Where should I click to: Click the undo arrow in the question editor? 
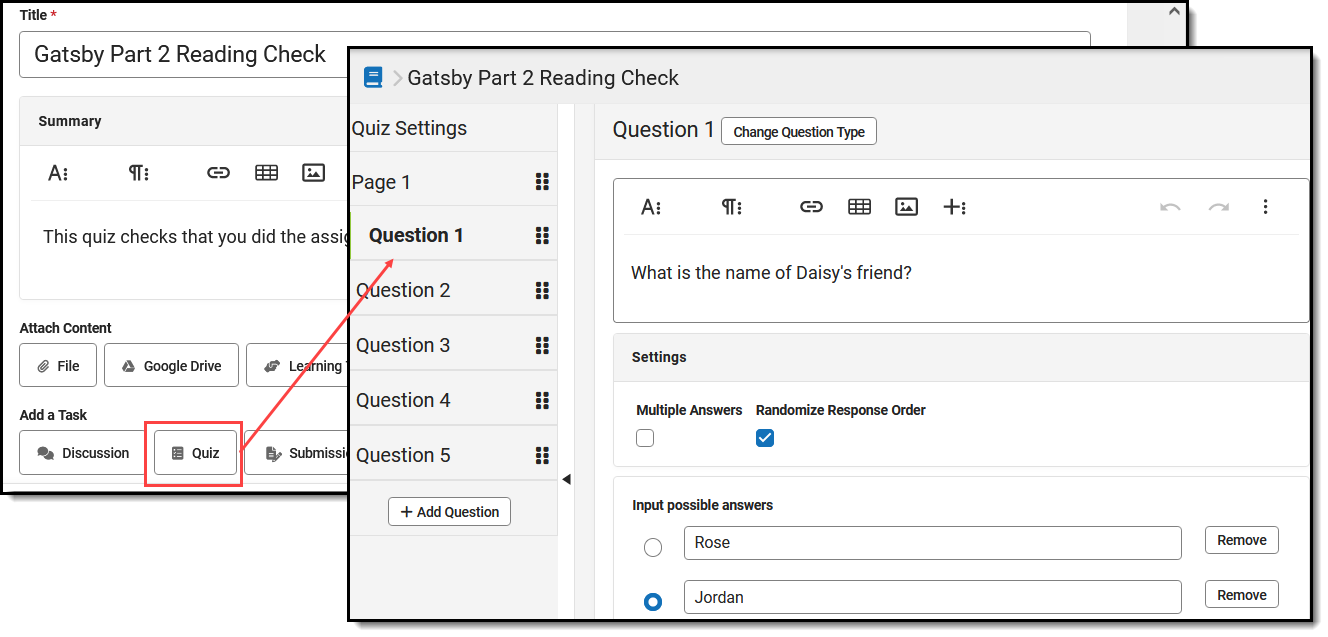click(x=1170, y=207)
